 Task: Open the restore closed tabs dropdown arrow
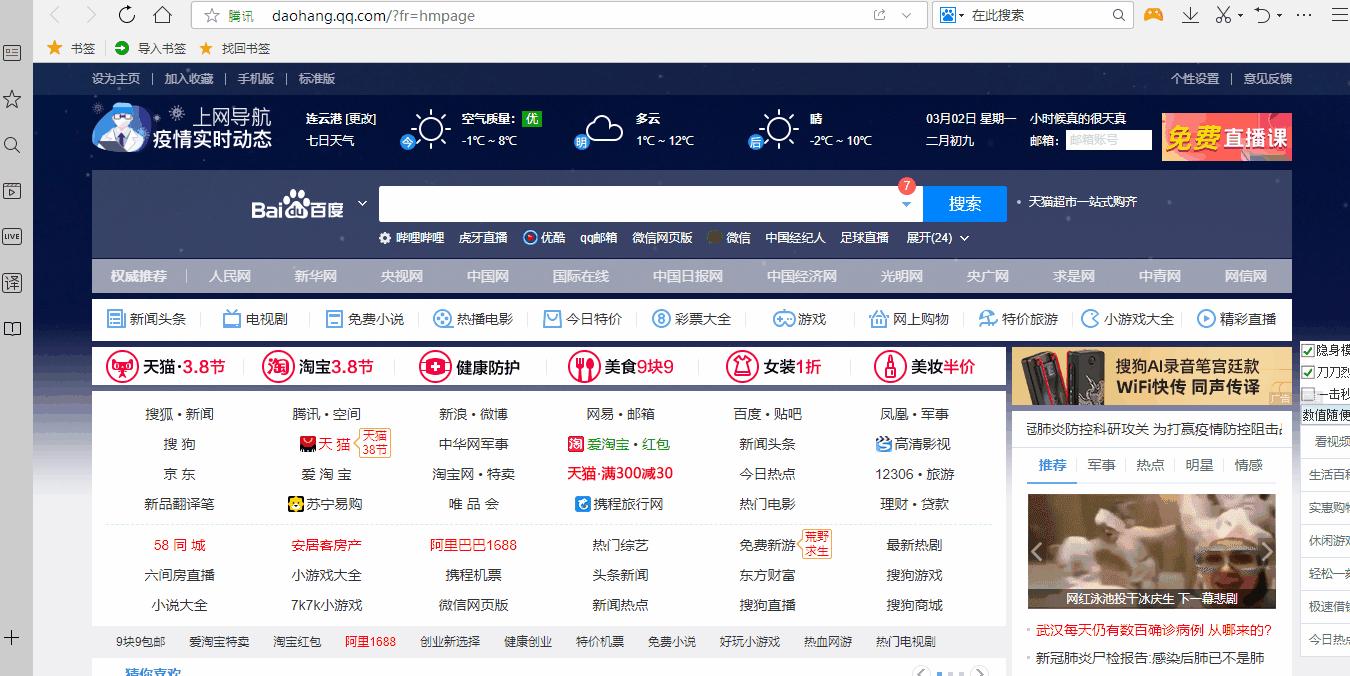1279,15
